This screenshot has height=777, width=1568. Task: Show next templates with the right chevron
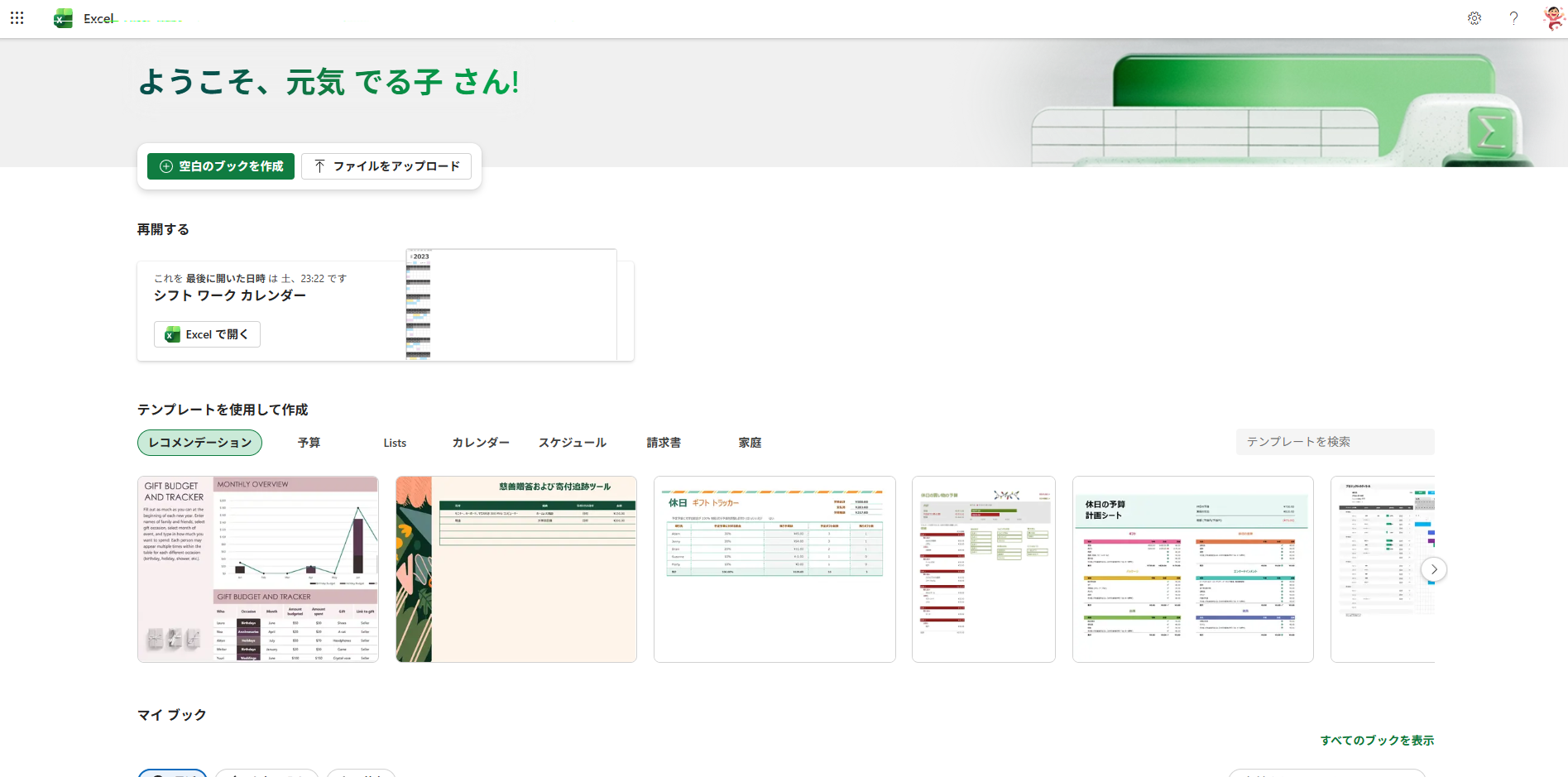click(x=1433, y=569)
